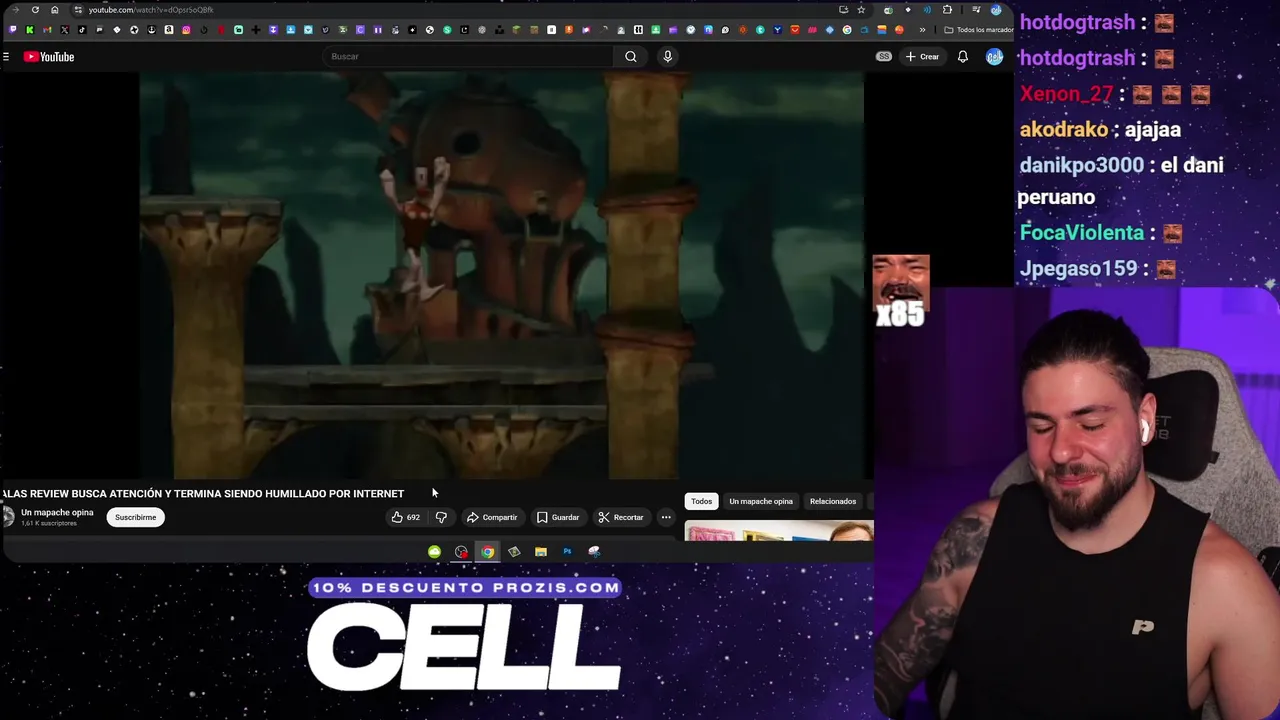Open the first recommended video thumbnail
Image resolution: width=1280 pixels, height=720 pixels.
point(779,531)
